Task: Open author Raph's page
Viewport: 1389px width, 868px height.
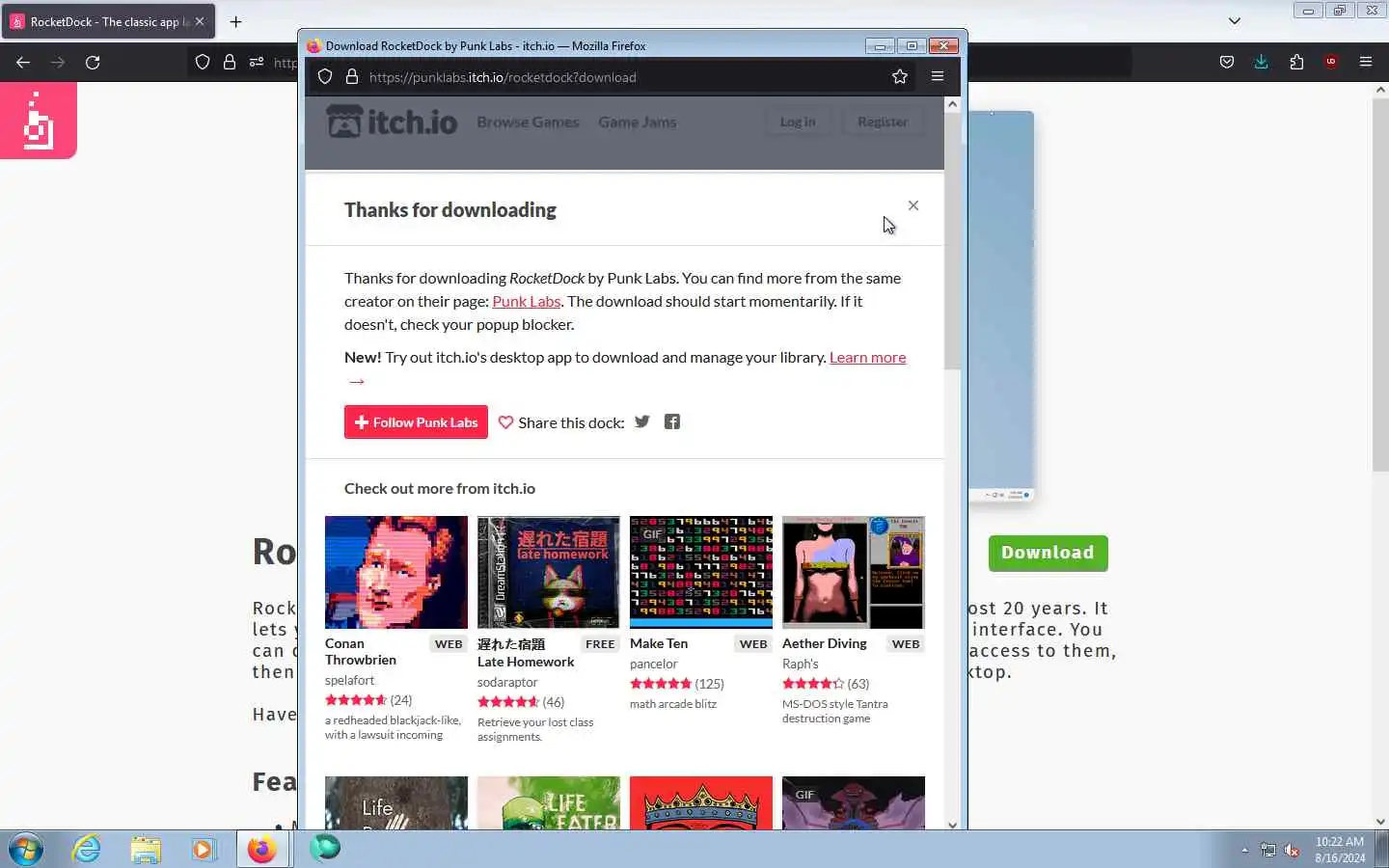Action: [801, 664]
